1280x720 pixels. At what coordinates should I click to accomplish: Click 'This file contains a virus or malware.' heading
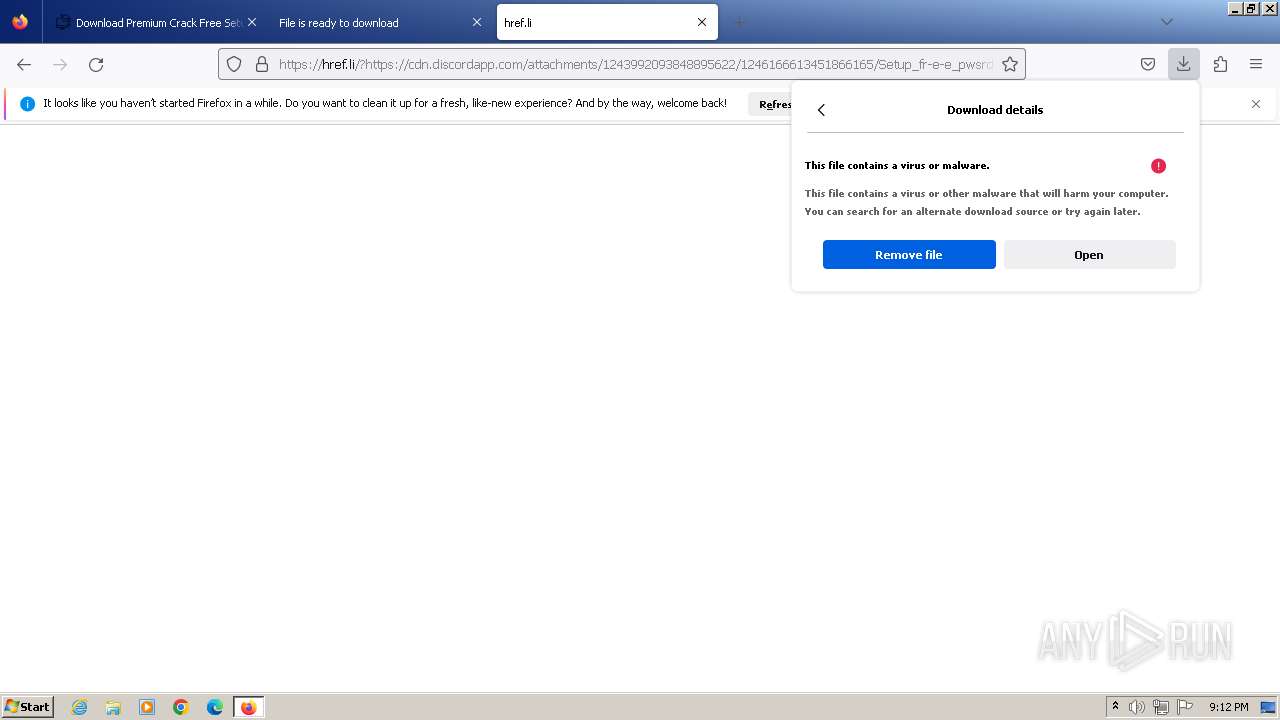click(x=897, y=166)
